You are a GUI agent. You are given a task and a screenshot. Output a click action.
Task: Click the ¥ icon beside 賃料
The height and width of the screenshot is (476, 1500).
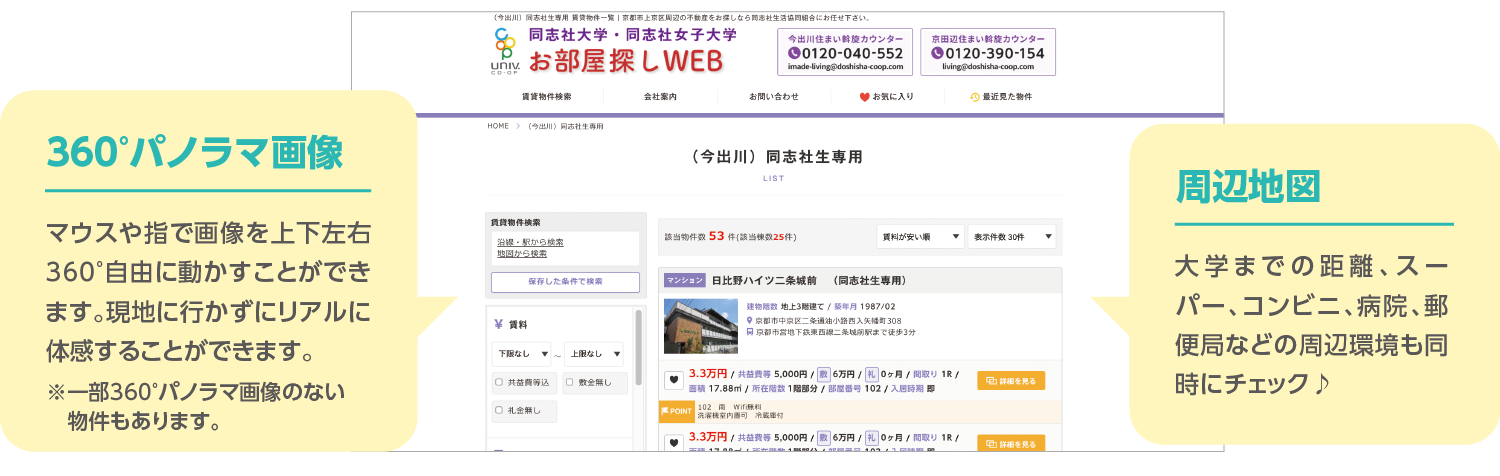(x=498, y=324)
